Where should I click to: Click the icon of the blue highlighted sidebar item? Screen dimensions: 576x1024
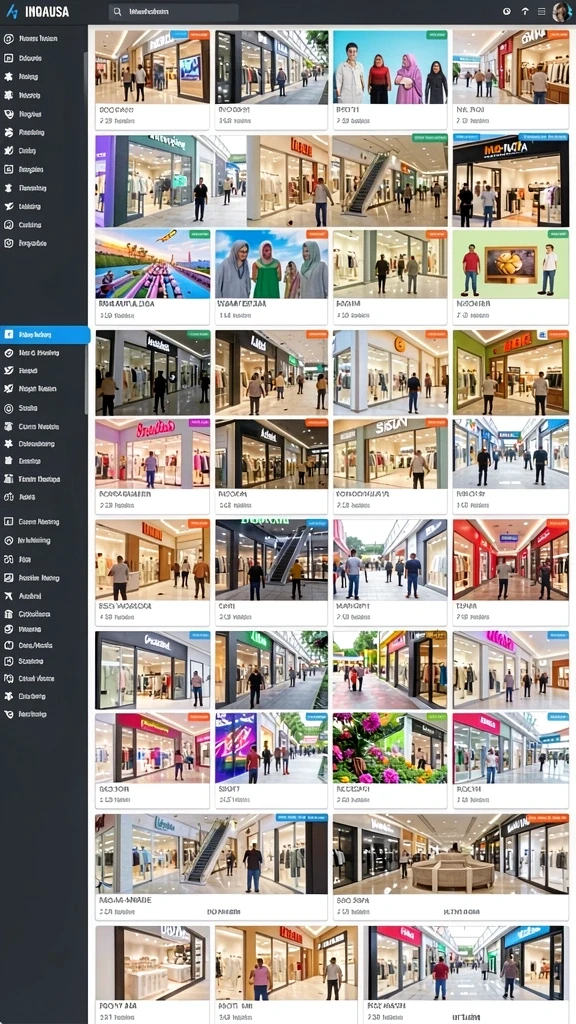click(x=8, y=334)
